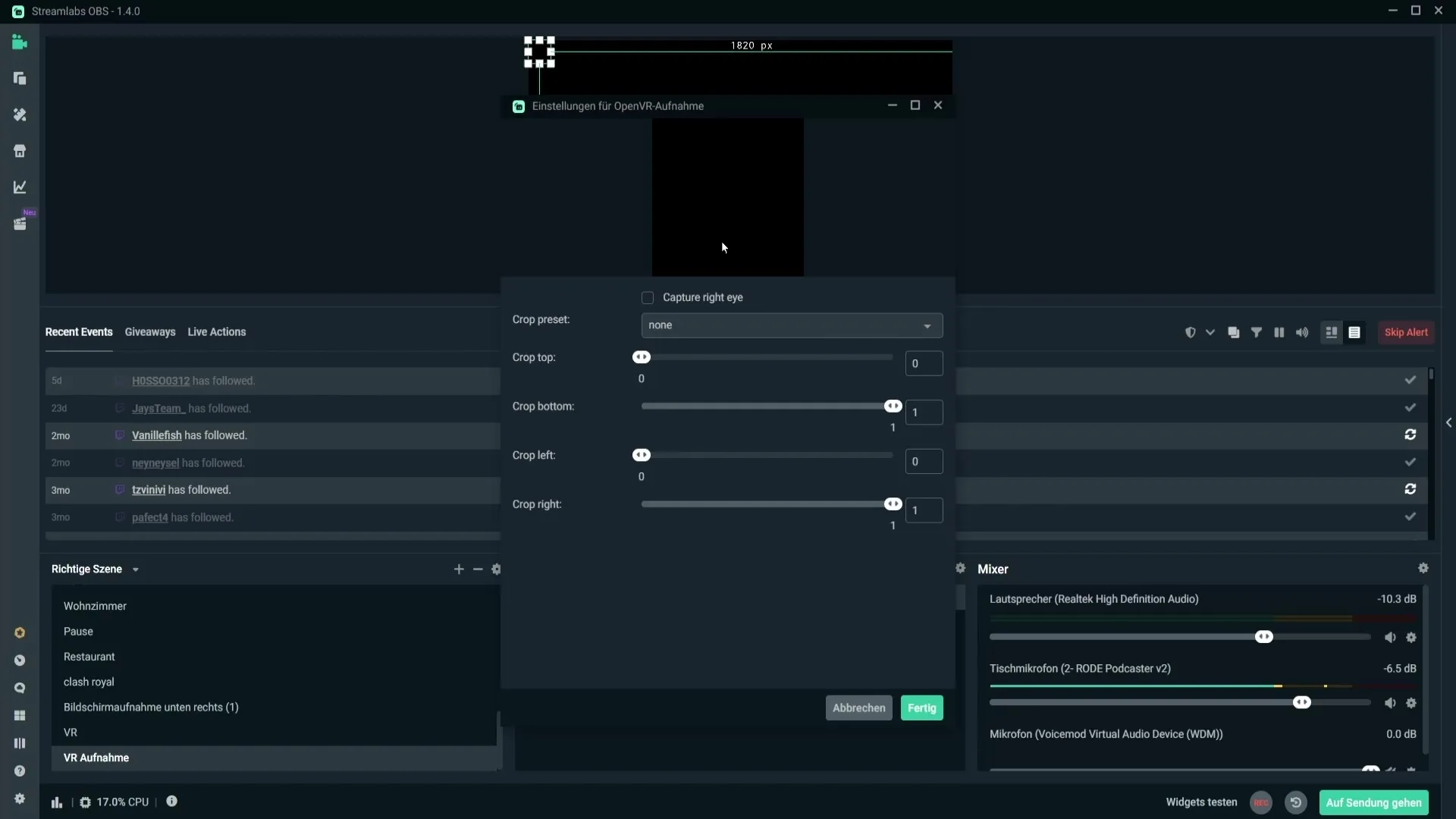This screenshot has height=819, width=1456.
Task: Open the Crop preset dropdown
Action: 792,325
